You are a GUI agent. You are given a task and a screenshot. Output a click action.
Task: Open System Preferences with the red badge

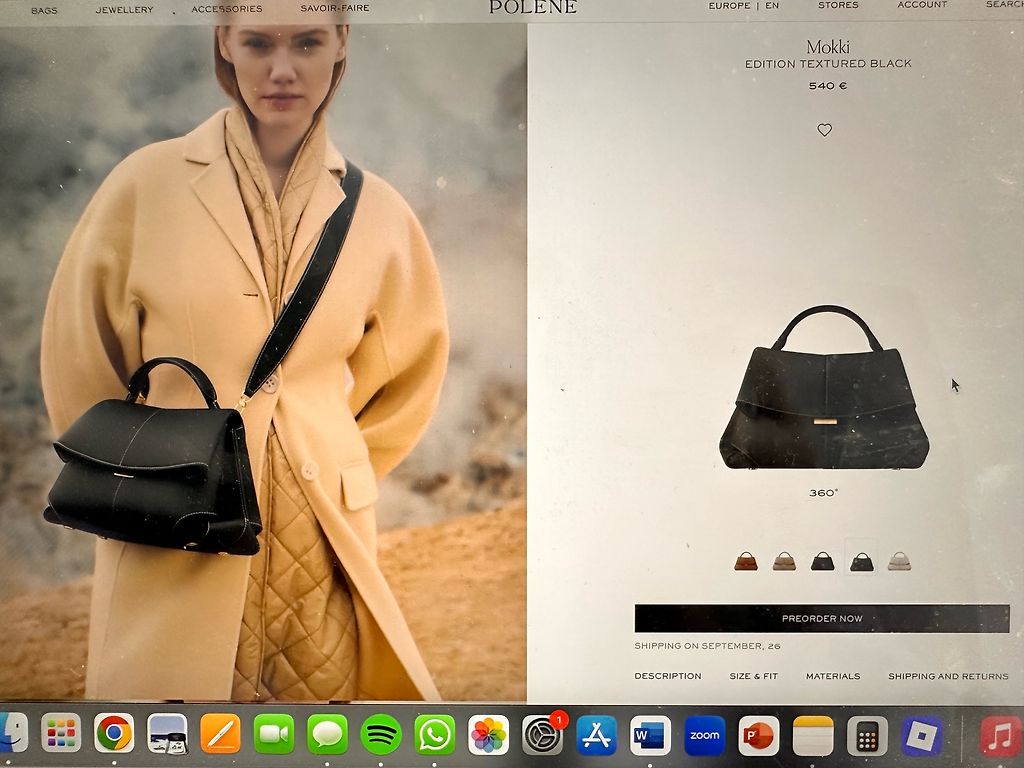[x=543, y=734]
